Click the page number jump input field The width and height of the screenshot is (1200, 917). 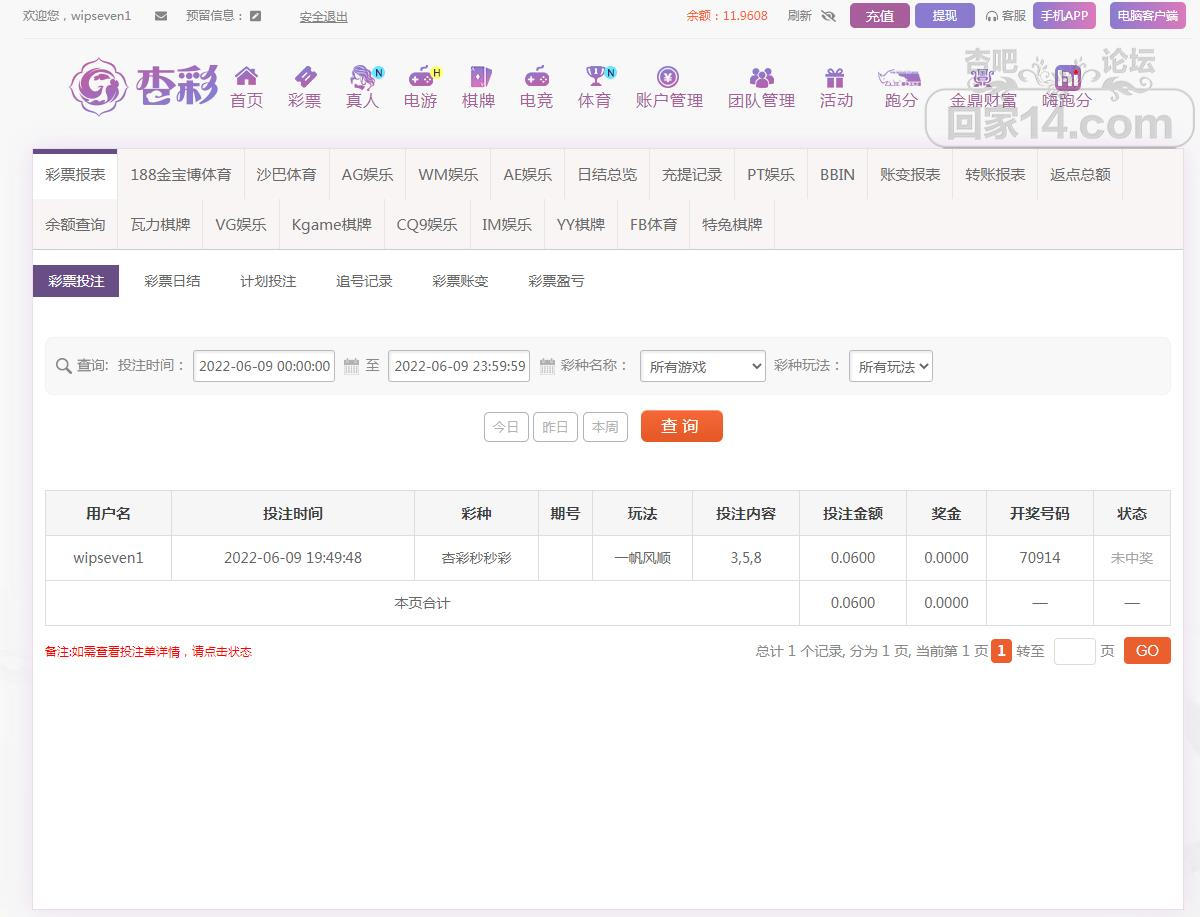1074,651
